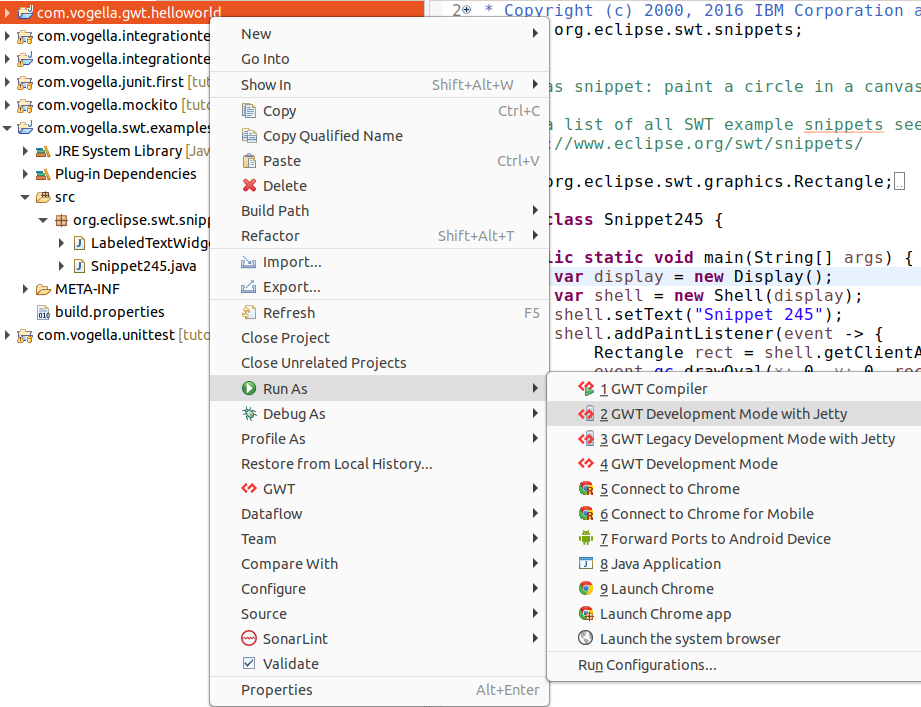The width and height of the screenshot is (921, 707).
Task: Open the Profile As submenu
Action: [x=379, y=439]
